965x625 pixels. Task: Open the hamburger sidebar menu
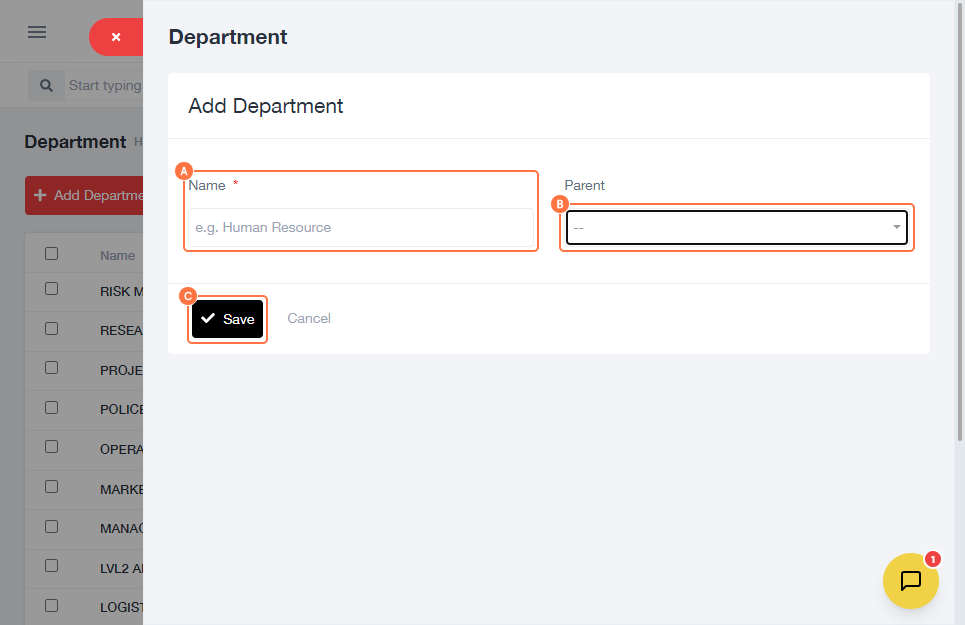(x=37, y=32)
